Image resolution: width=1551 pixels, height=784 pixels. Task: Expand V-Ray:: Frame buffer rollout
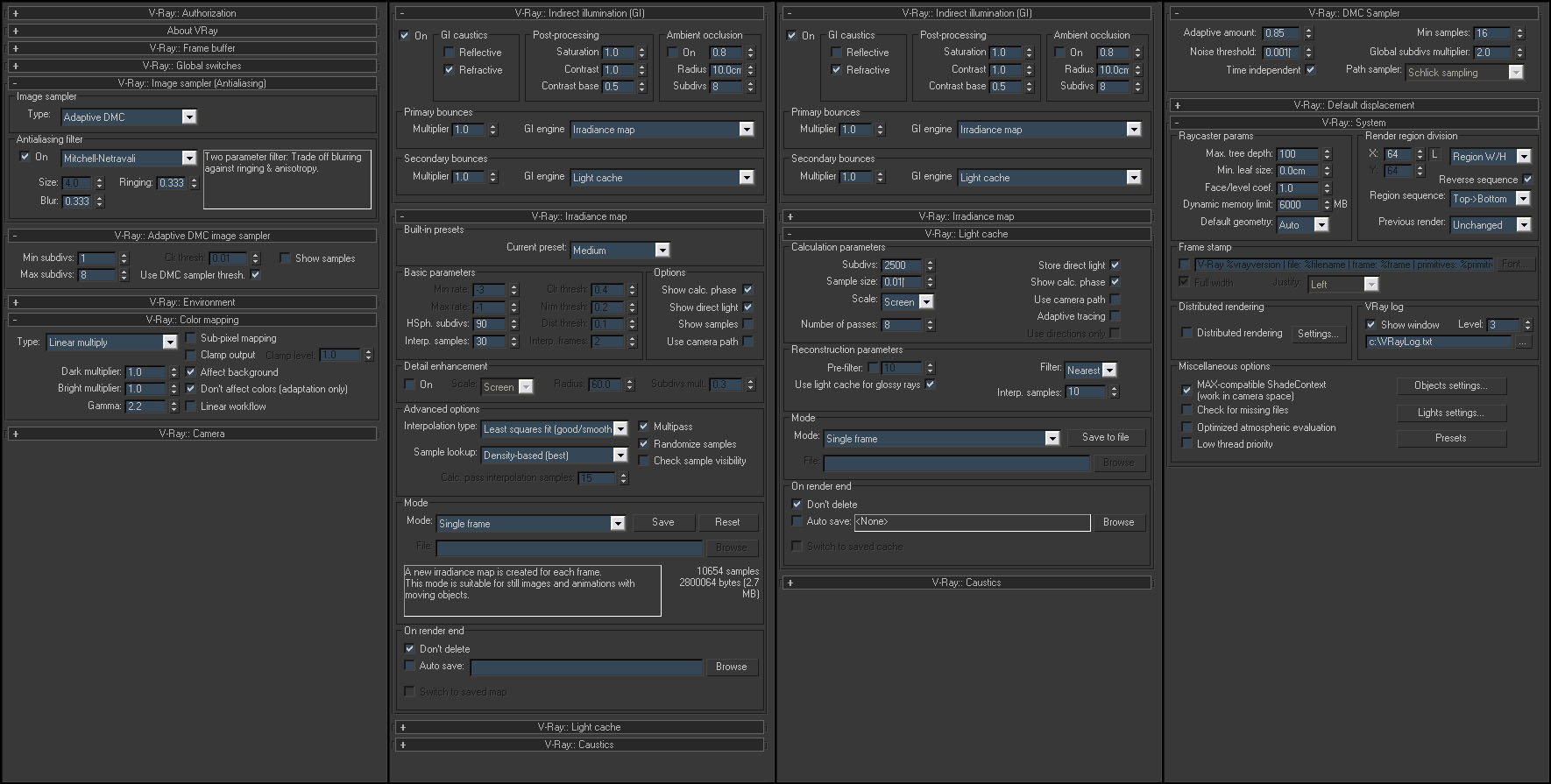tap(192, 48)
